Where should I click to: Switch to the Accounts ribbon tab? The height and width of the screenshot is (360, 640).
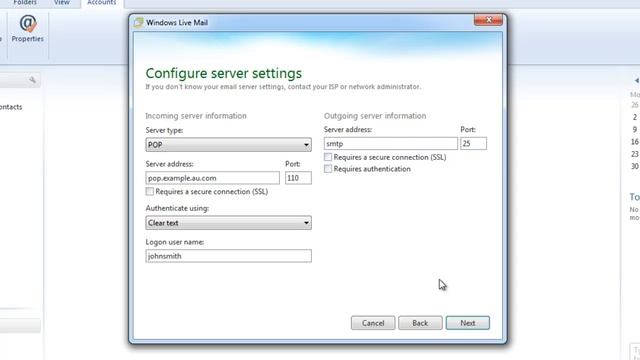(x=102, y=2)
